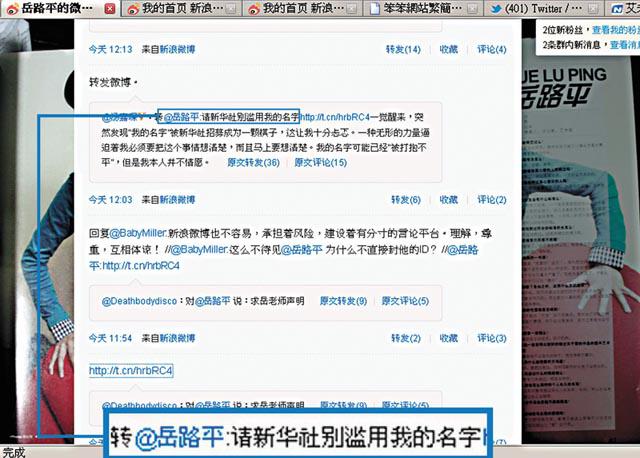Open http://t.cn/hrbRC4 link in quoted post
The height and width of the screenshot is (458, 640).
tap(334, 117)
